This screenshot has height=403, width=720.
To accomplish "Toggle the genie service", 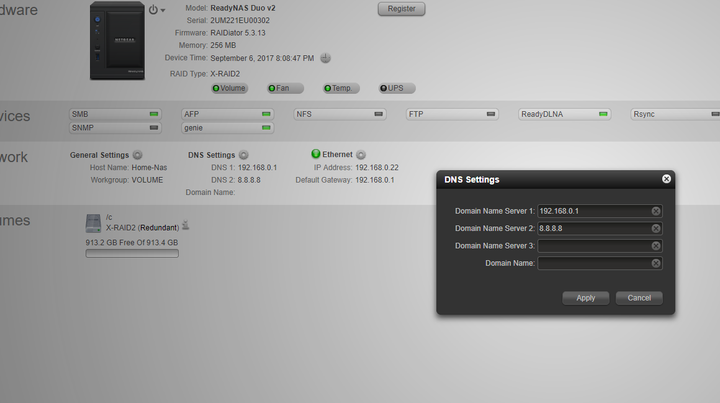I will click(227, 128).
